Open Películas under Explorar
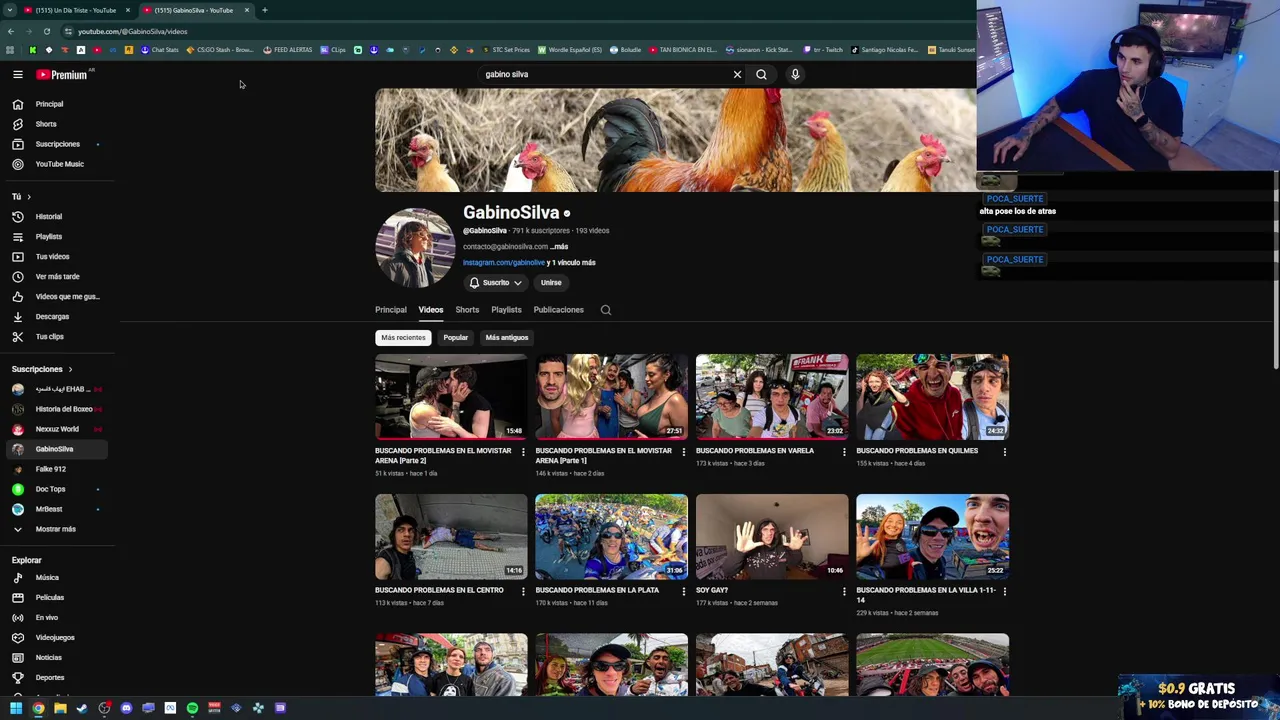Viewport: 1280px width, 720px height. tap(56, 598)
